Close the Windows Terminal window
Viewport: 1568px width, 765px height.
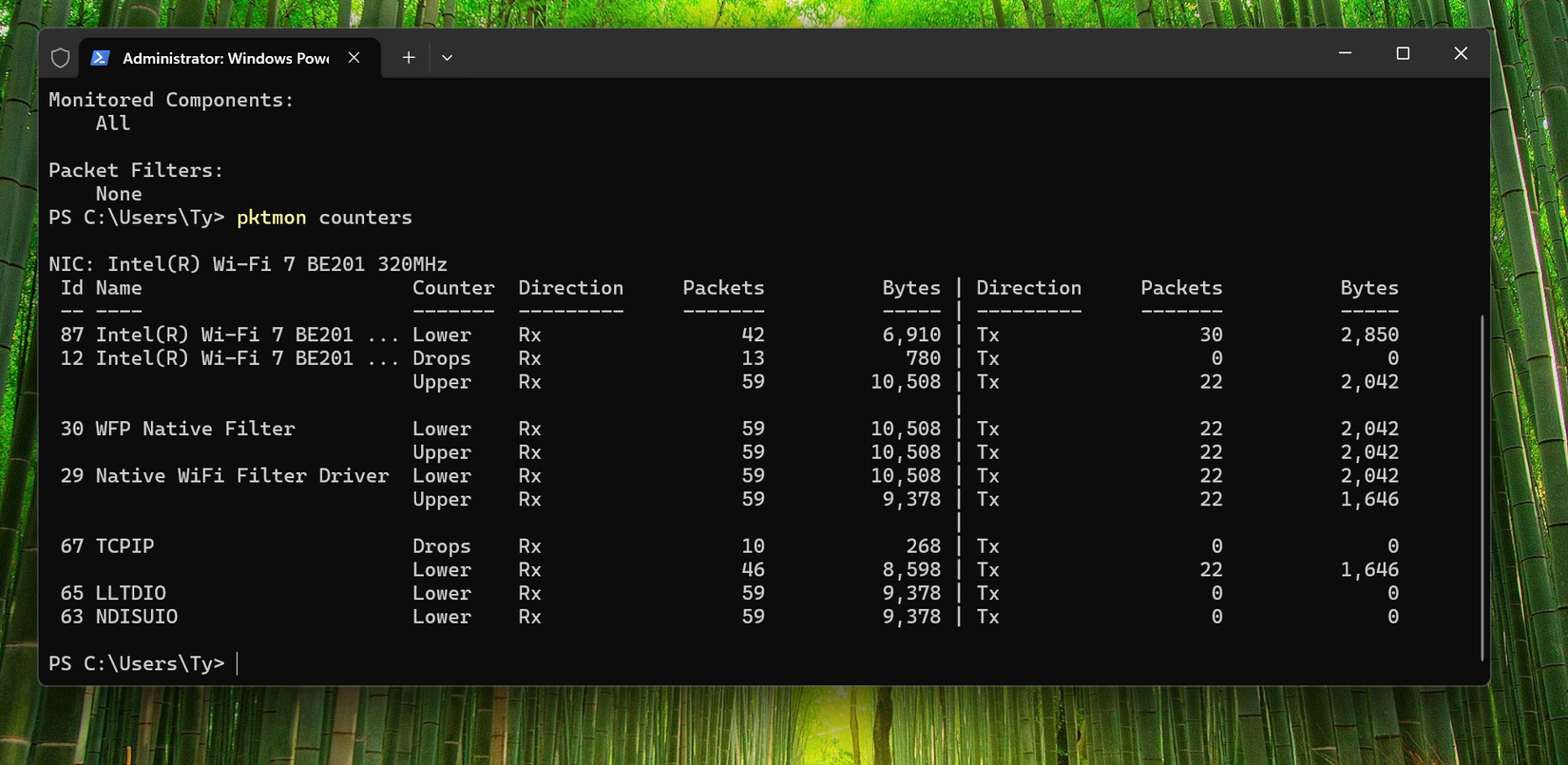click(1461, 54)
